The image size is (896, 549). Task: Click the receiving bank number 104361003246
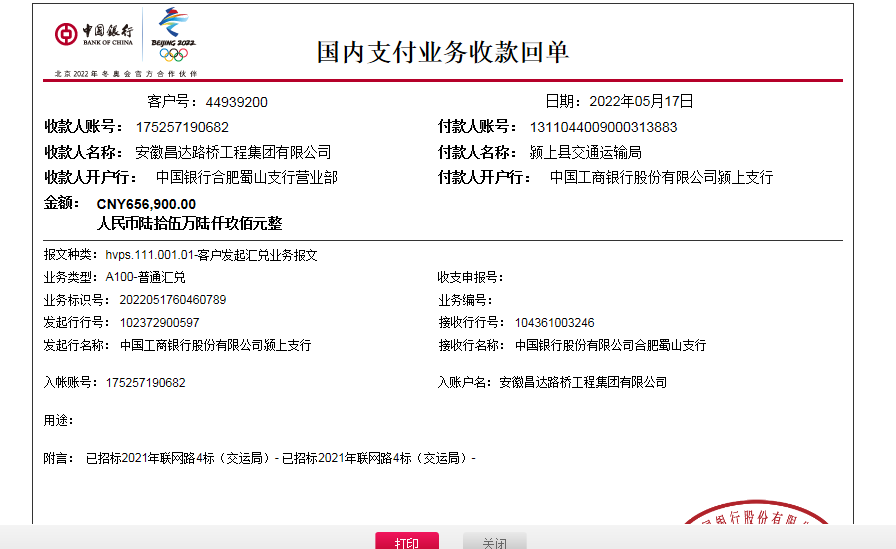[x=554, y=322]
